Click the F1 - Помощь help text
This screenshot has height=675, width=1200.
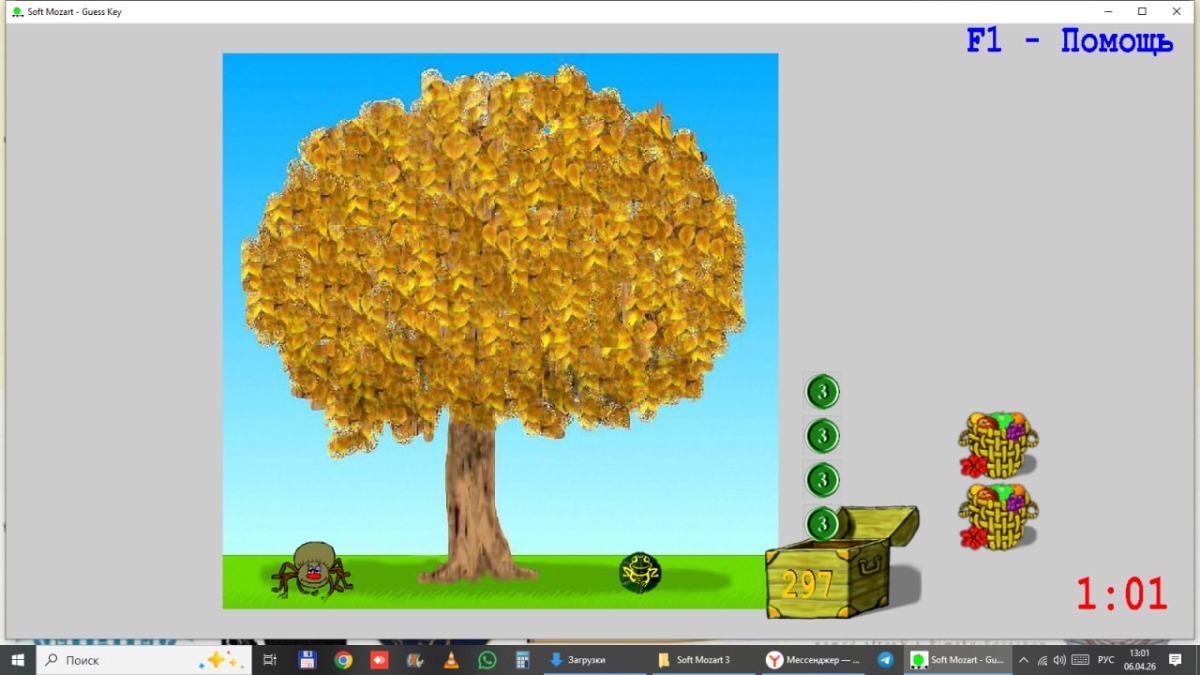(x=1068, y=42)
